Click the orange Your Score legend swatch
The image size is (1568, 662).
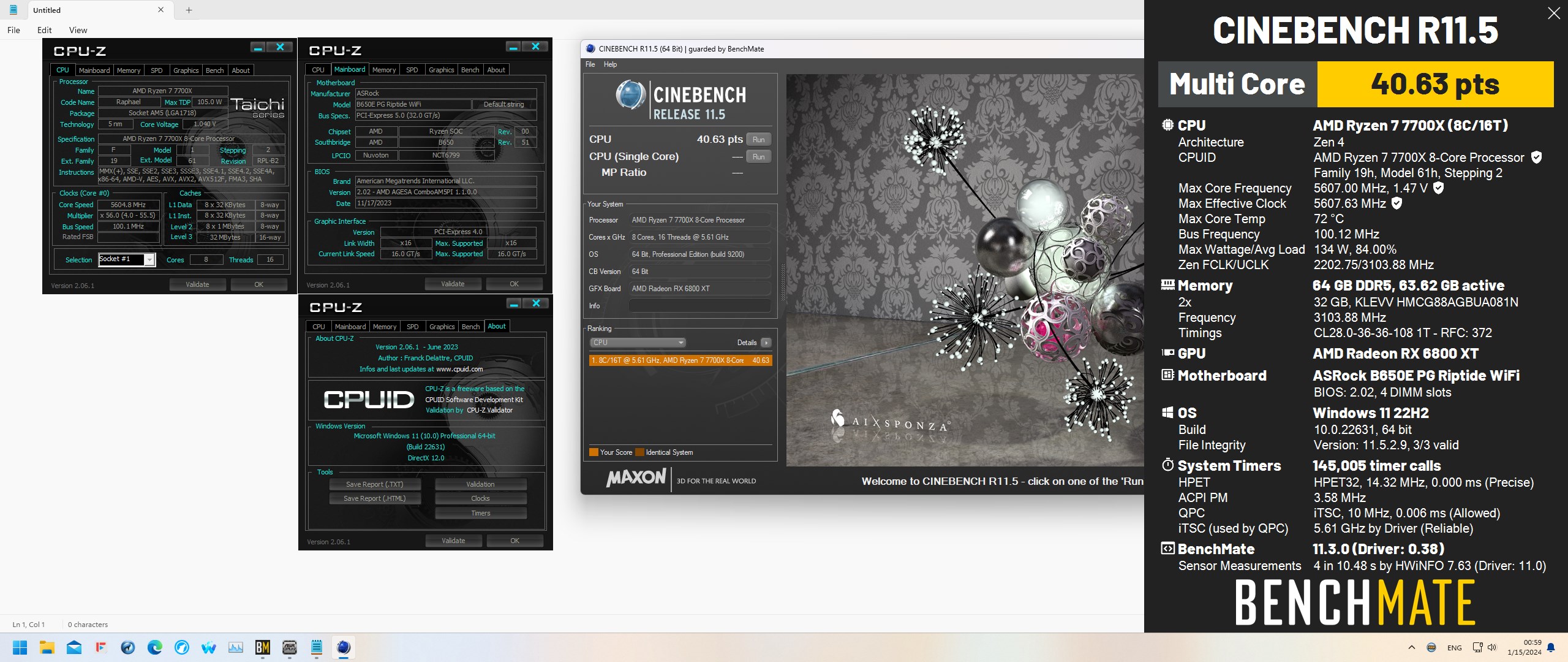coord(594,452)
